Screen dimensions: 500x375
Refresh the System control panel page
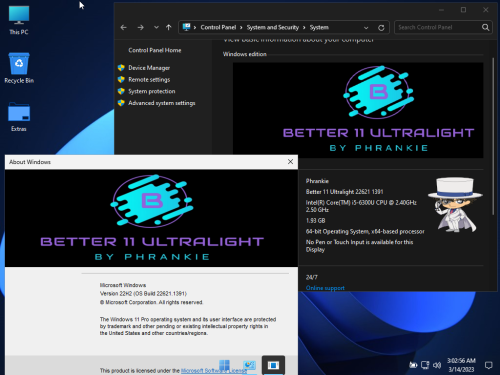pyautogui.click(x=381, y=28)
